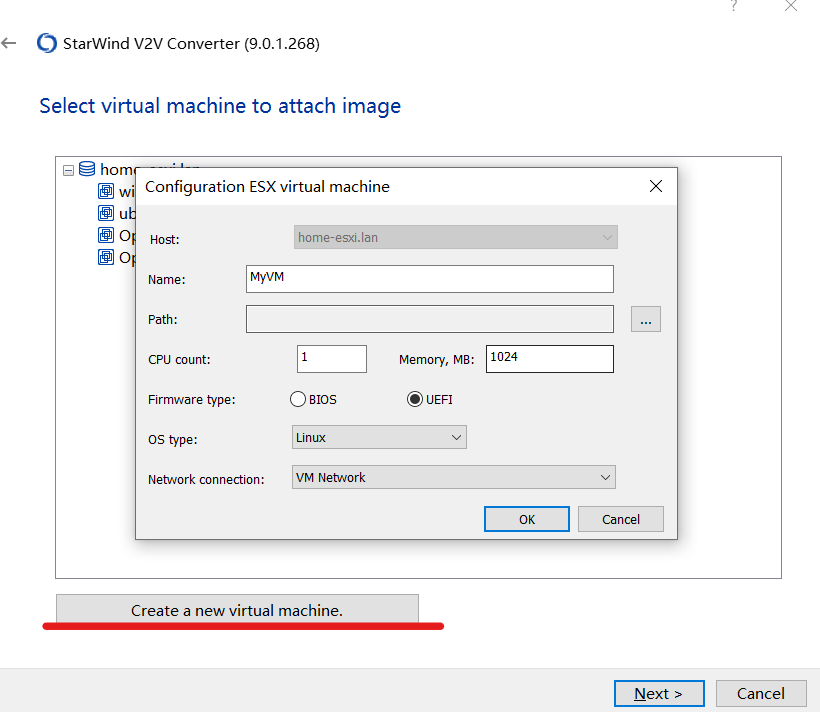Select the host server database icon
This screenshot has height=712, width=820.
click(87, 168)
